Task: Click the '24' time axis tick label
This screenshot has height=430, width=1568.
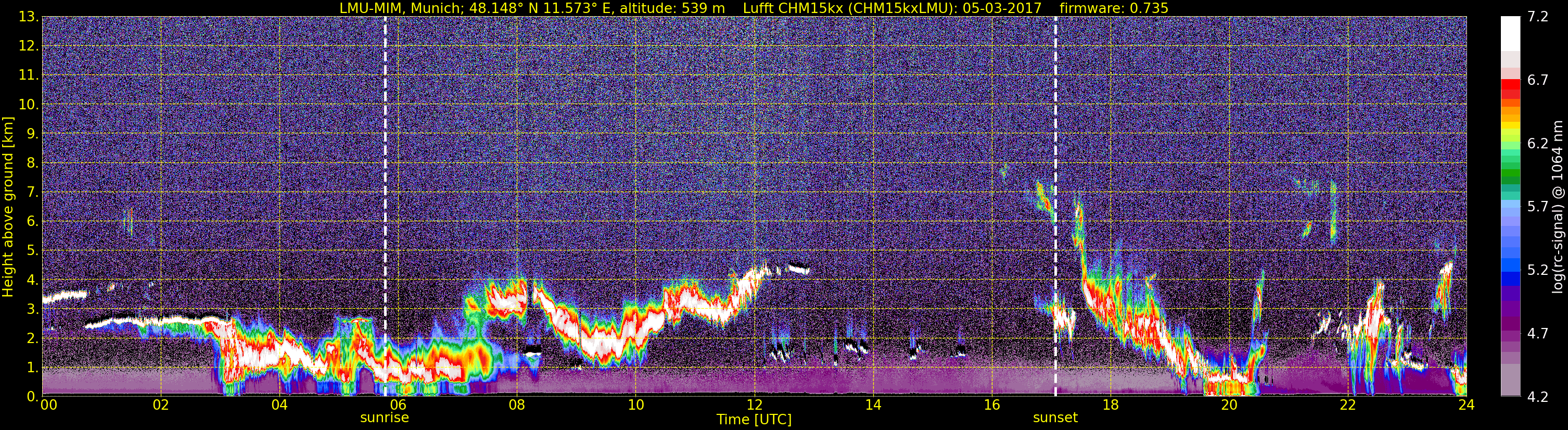Action: tap(1467, 405)
